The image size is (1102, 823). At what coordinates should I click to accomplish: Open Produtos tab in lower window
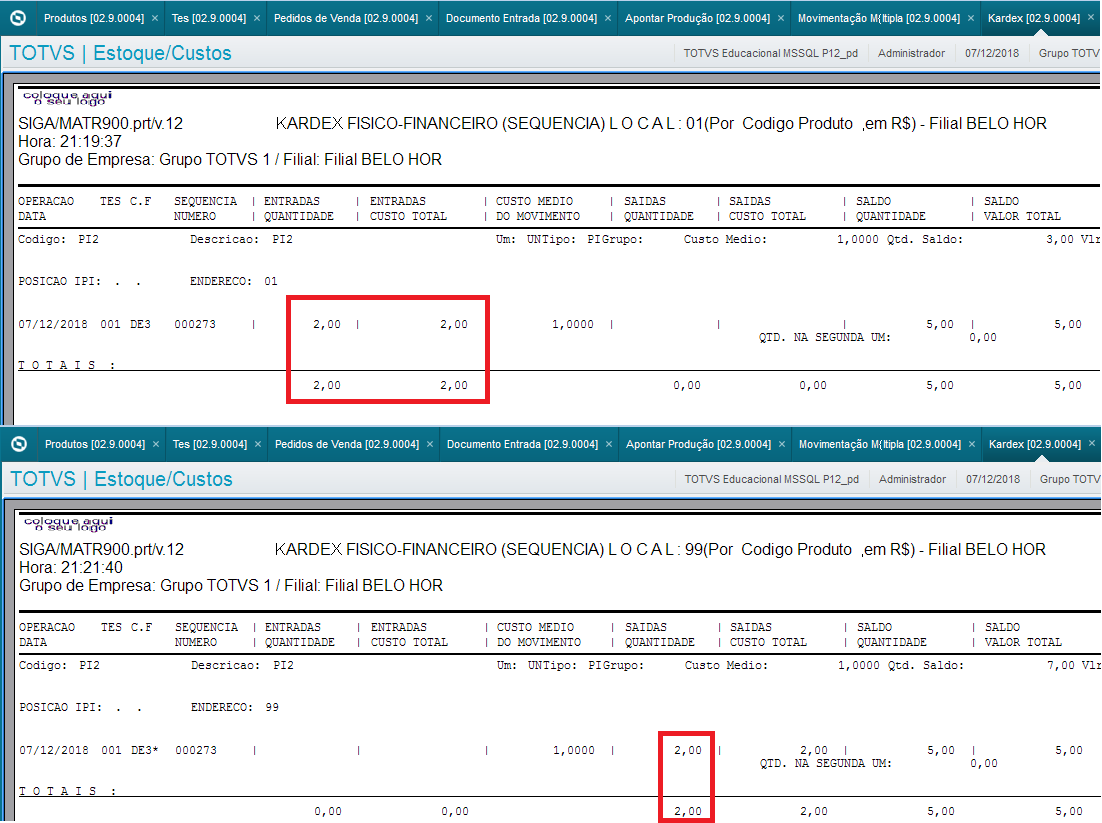click(x=95, y=444)
